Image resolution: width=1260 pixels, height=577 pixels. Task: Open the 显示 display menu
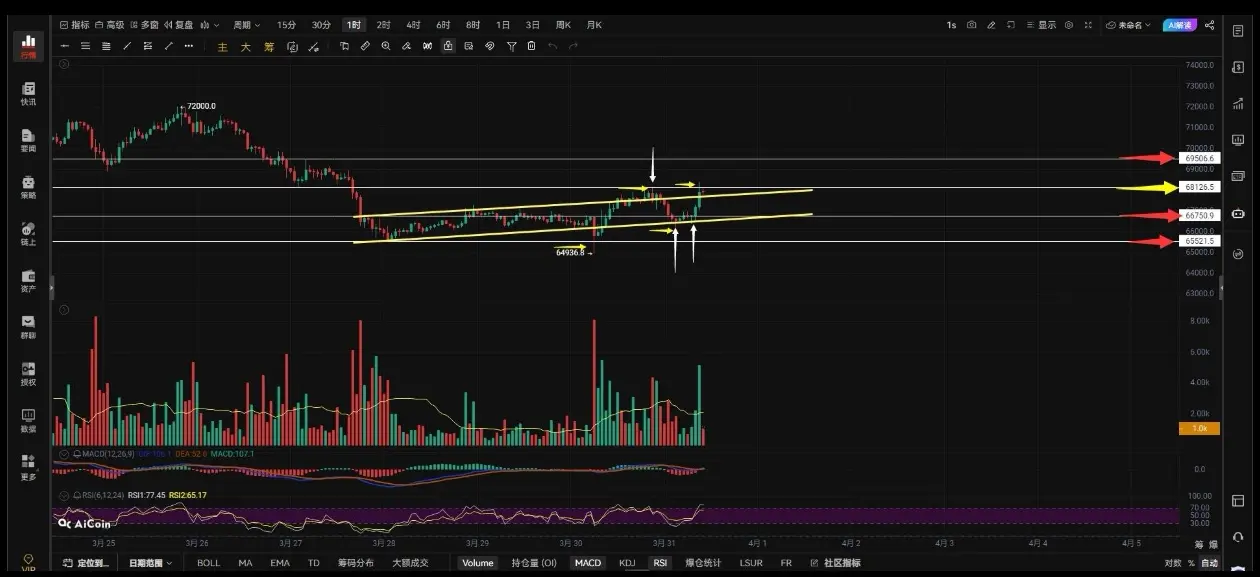click(x=1042, y=25)
